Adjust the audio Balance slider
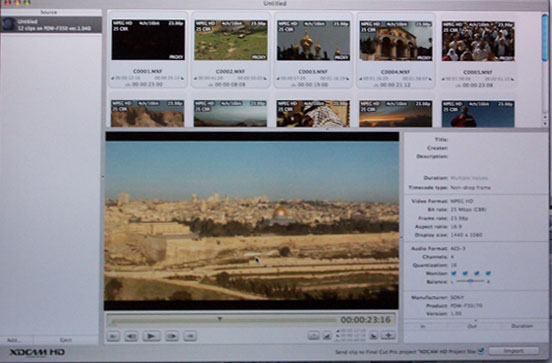This screenshot has width=552, height=363. [470, 281]
